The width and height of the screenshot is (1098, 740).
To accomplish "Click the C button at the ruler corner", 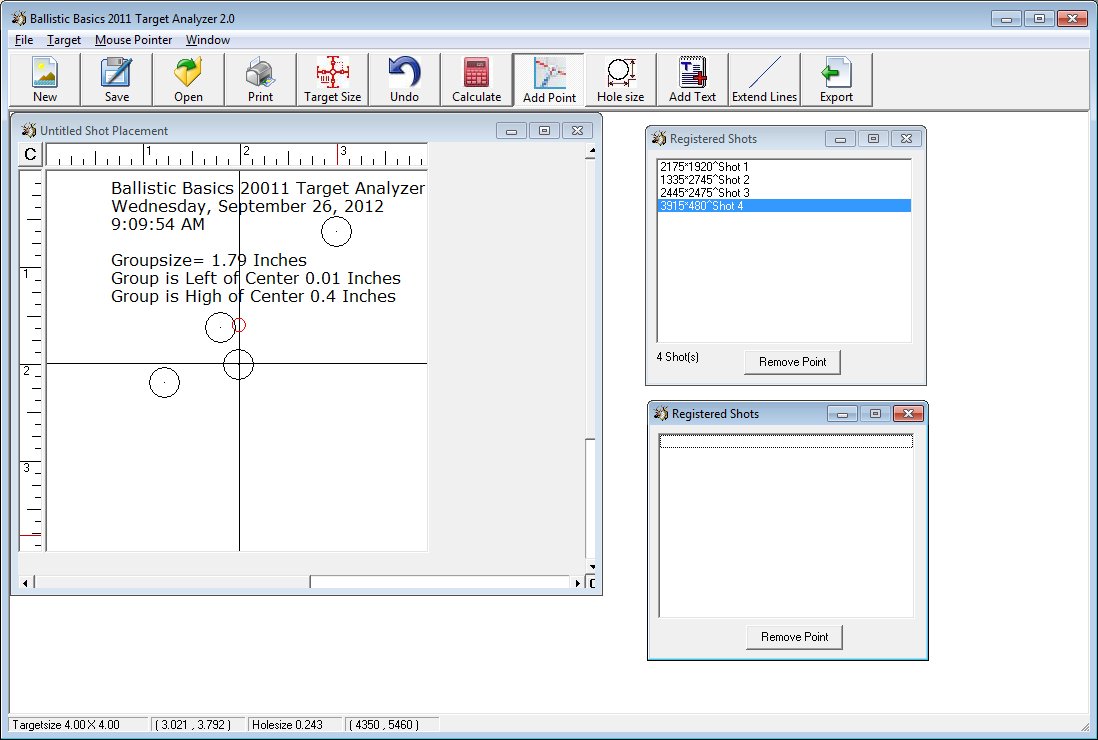I will (x=31, y=154).
